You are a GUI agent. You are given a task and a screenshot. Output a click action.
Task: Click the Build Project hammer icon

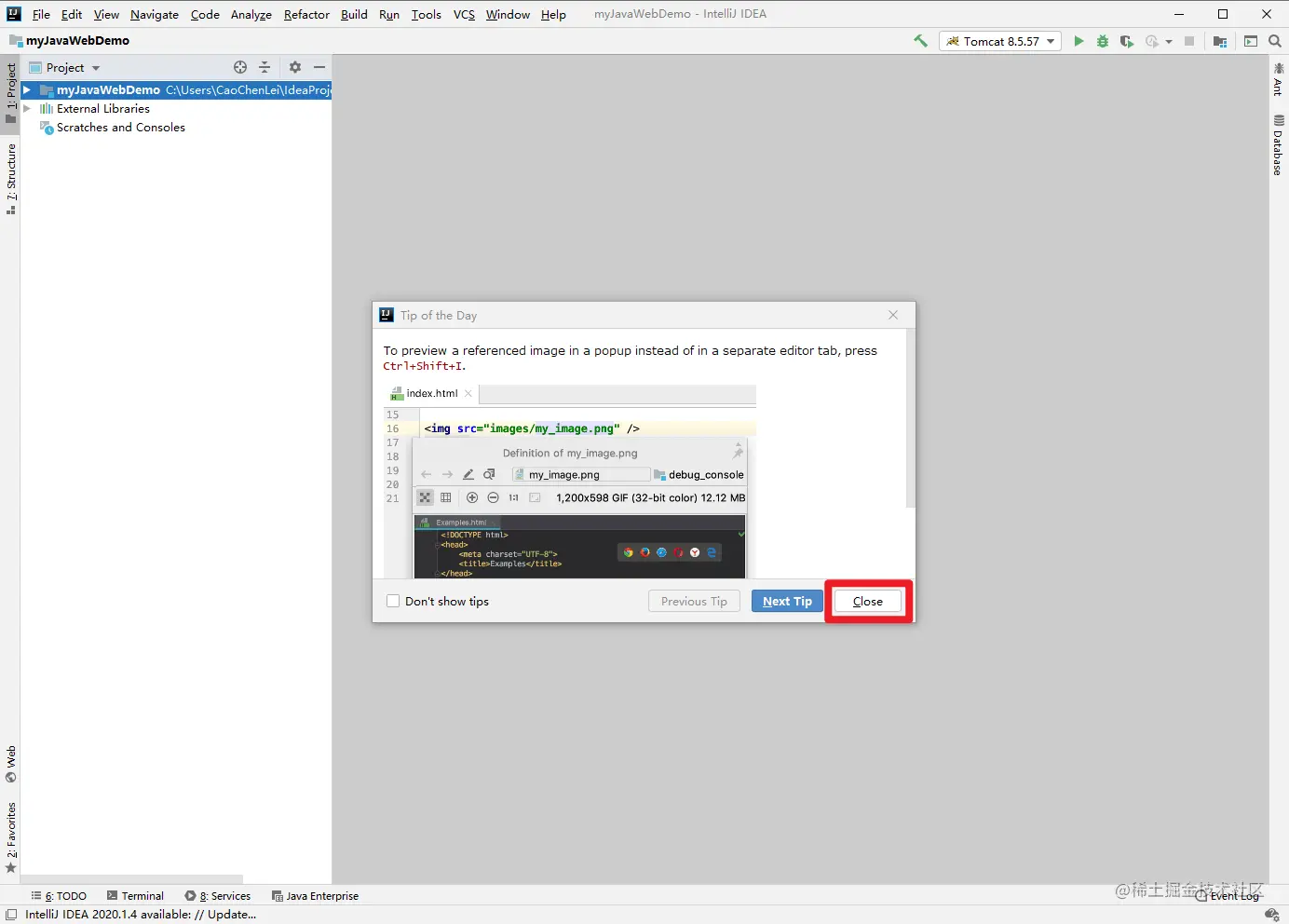coord(920,41)
